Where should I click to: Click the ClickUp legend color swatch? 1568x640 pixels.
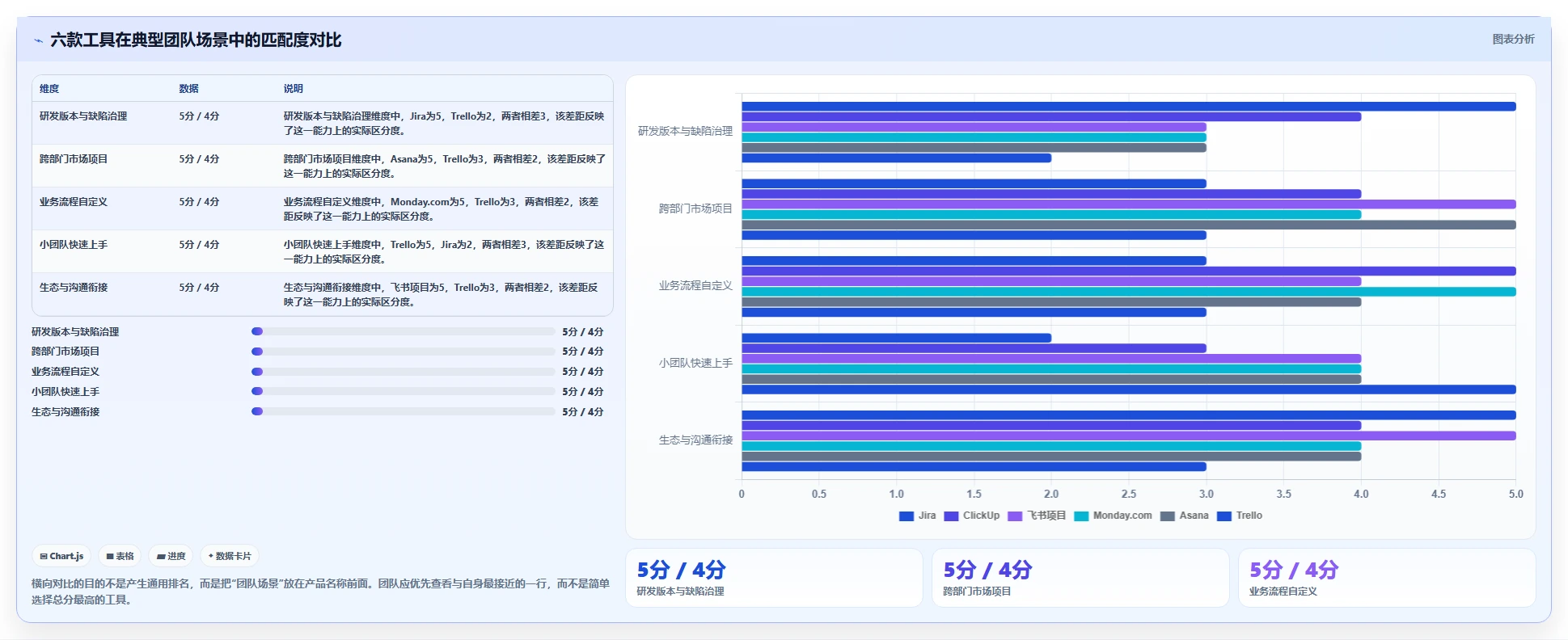pos(951,516)
